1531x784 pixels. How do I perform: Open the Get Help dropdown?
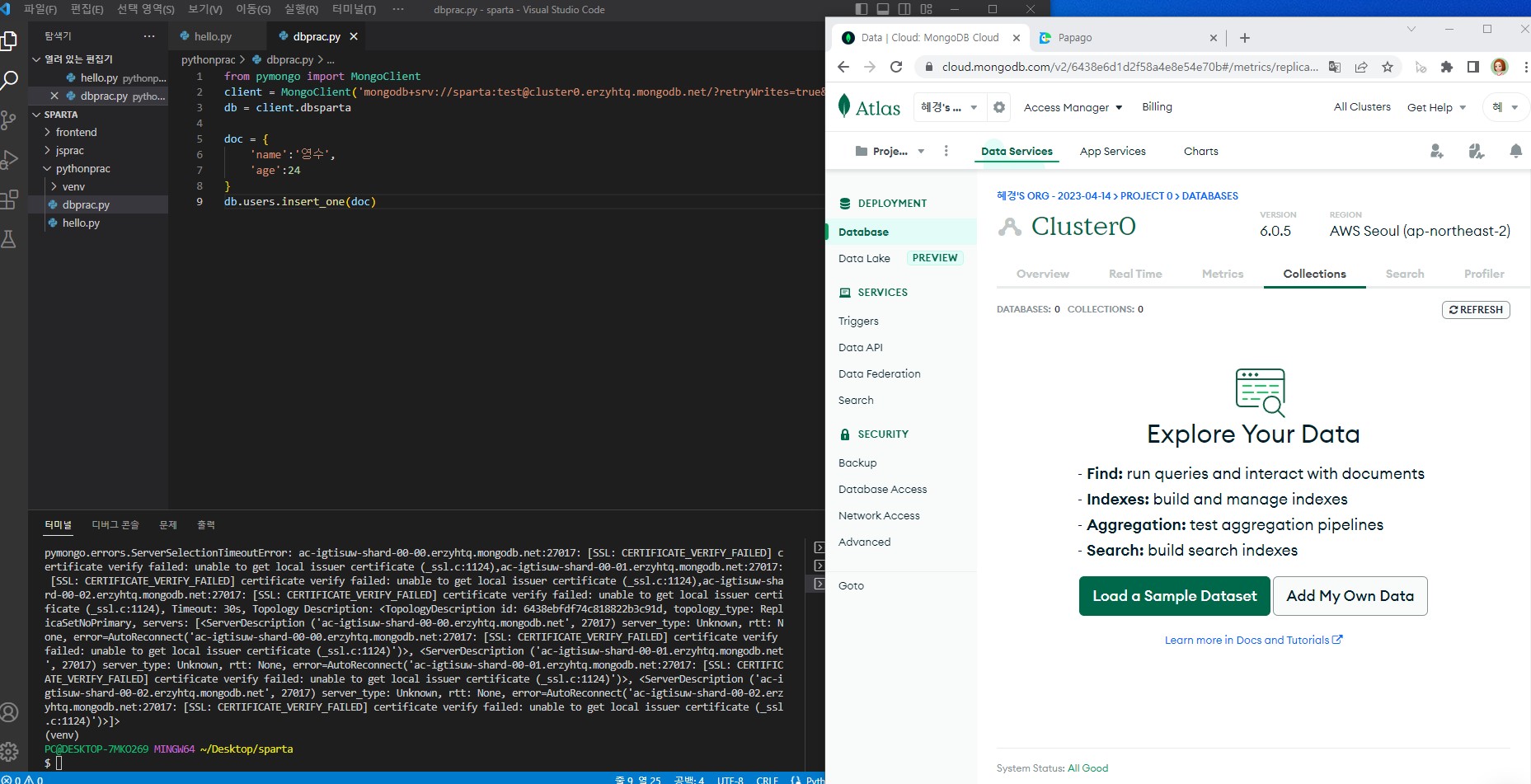click(x=1436, y=107)
